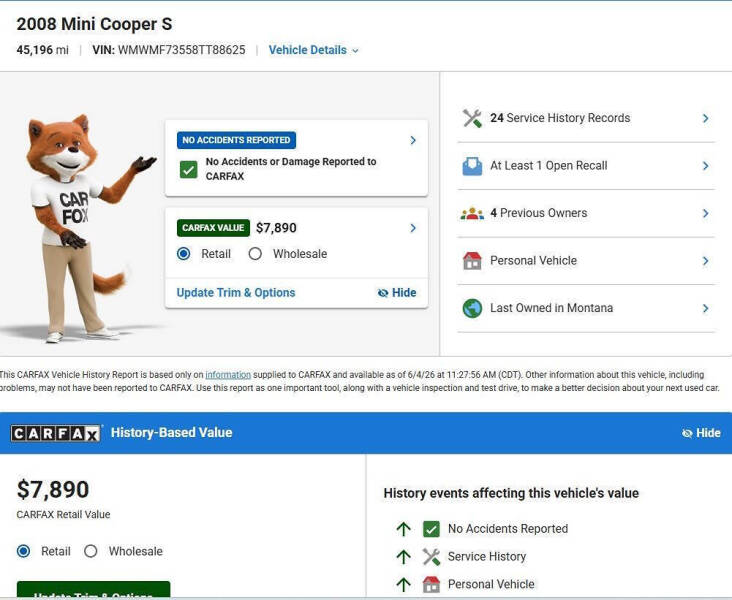Click the NO ACCIDENTS REPORTED badge
Screen dimensions: 732x600
click(236, 140)
